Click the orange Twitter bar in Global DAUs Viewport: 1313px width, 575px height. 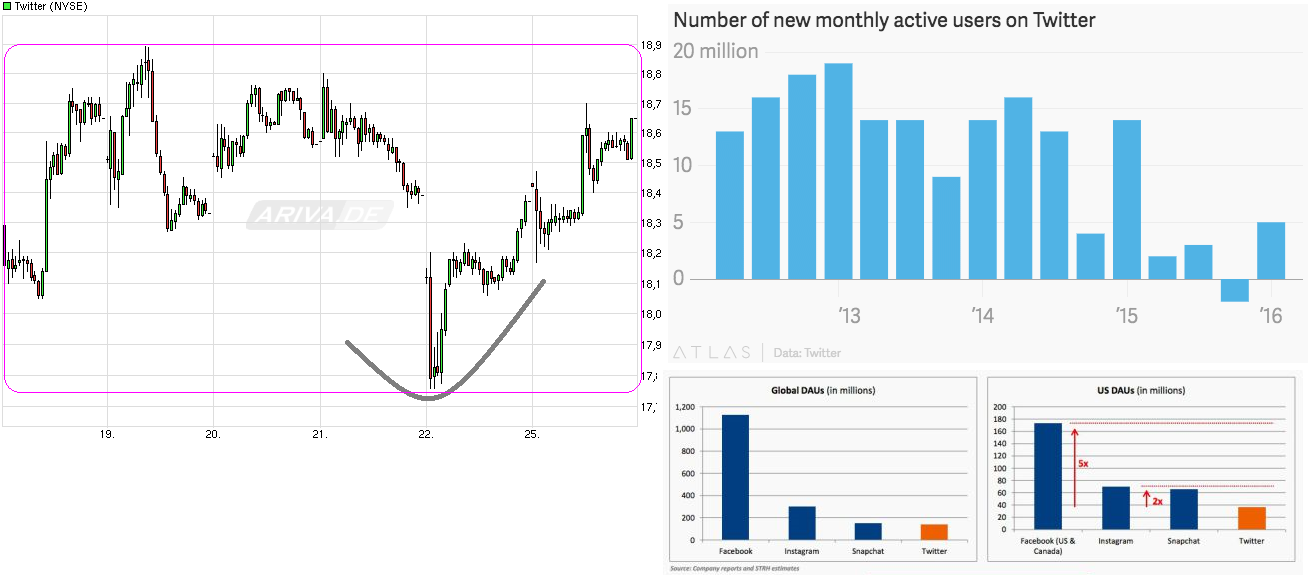[x=933, y=531]
